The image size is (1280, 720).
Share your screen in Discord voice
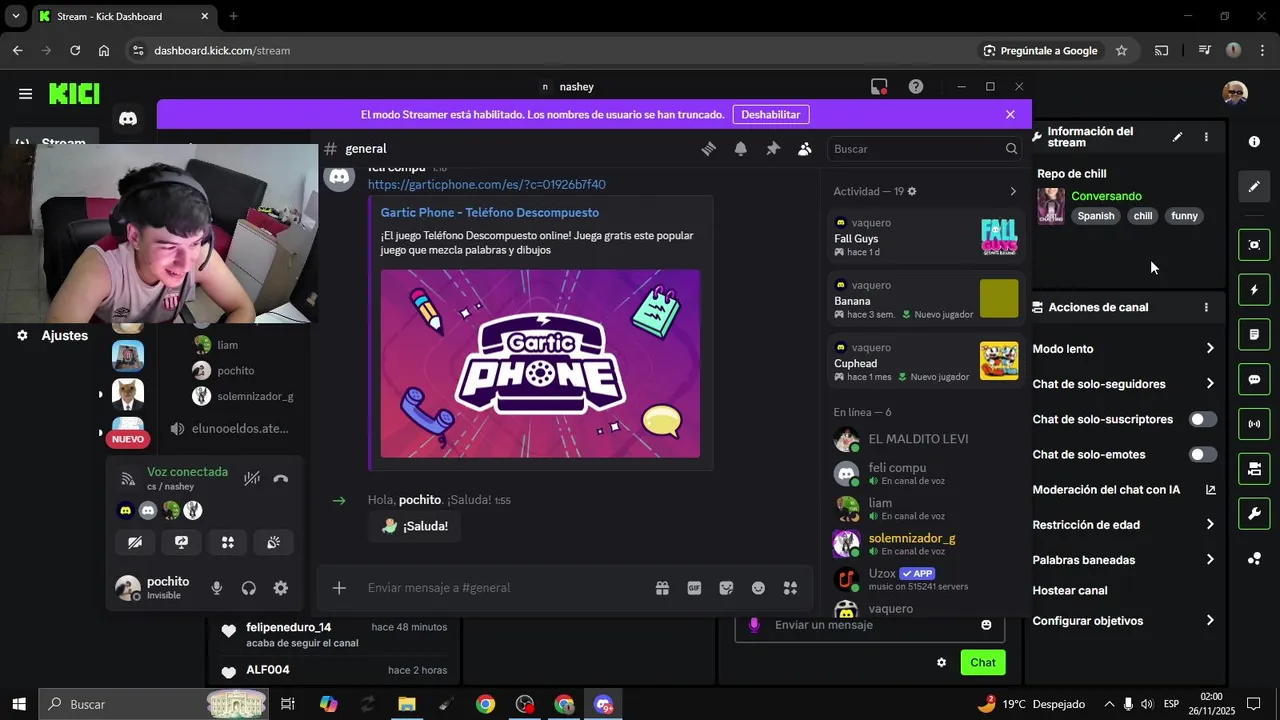[181, 542]
